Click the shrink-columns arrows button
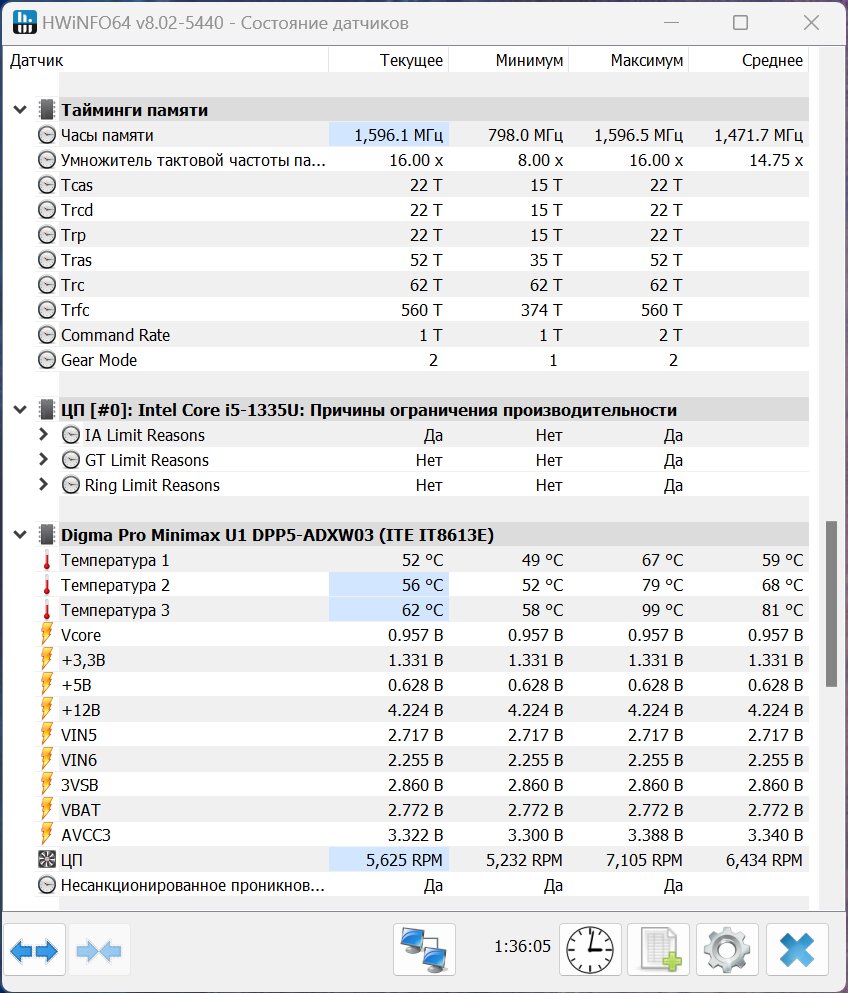Screen dimensions: 848x993 [x=99, y=950]
